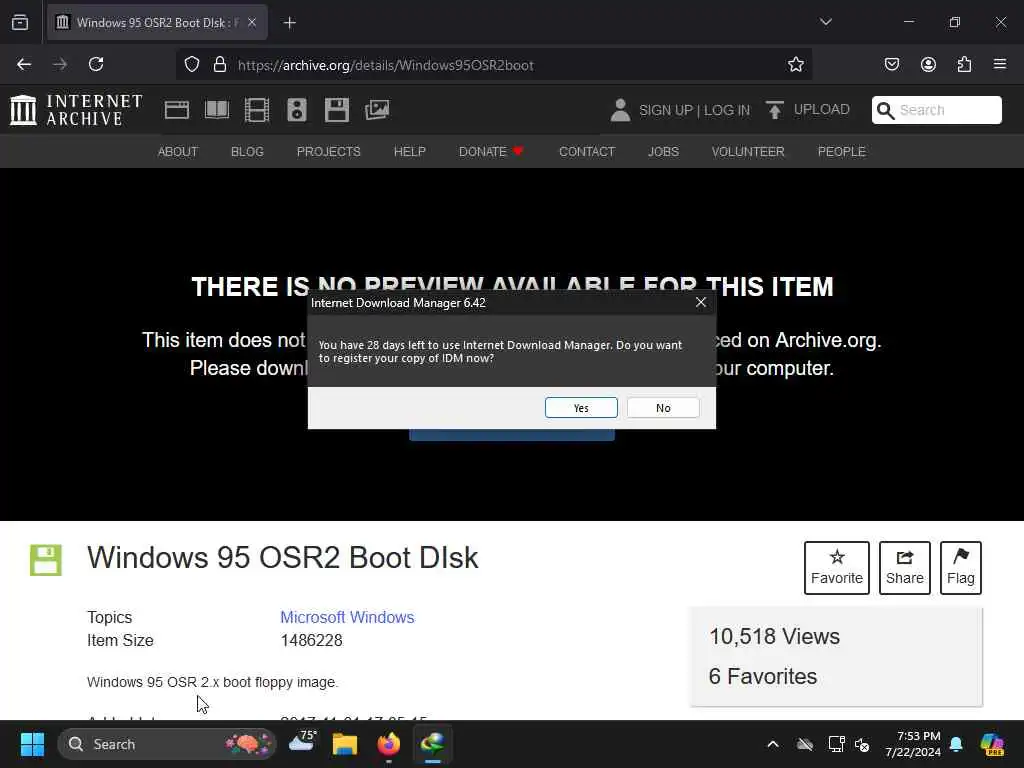Open the notifications bell icon
Screen dimensions: 1024x768
[956, 744]
